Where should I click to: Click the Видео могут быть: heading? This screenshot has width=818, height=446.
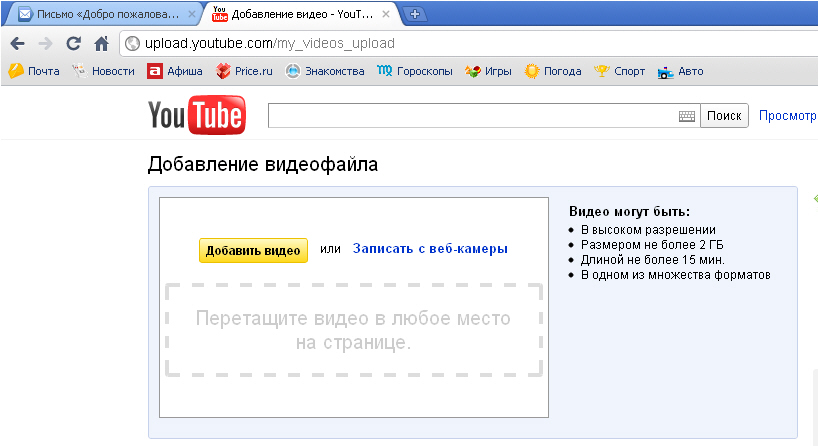629,212
